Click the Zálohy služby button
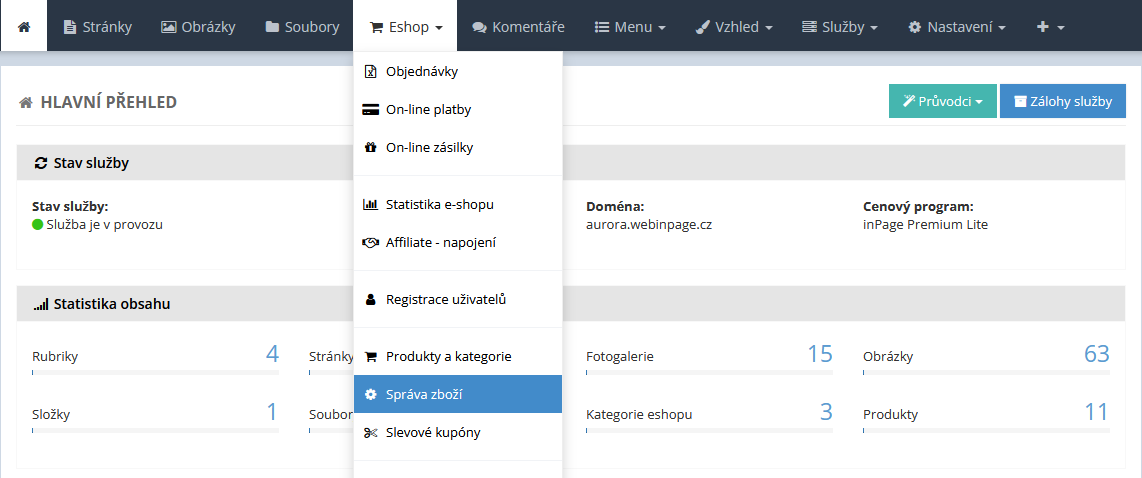The width and height of the screenshot is (1142, 478). coord(1062,101)
